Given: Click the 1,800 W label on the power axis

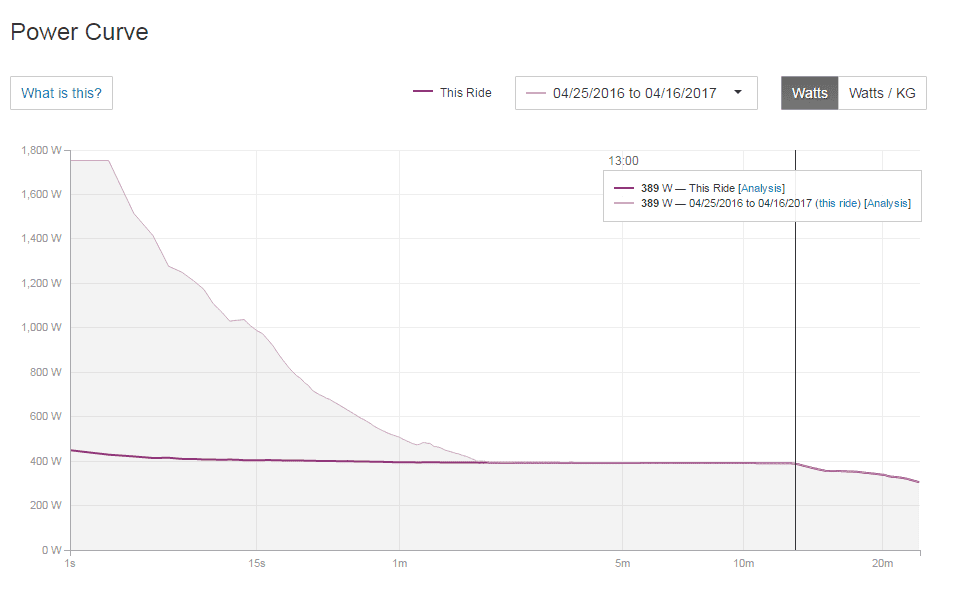Looking at the screenshot, I should click(x=41, y=150).
